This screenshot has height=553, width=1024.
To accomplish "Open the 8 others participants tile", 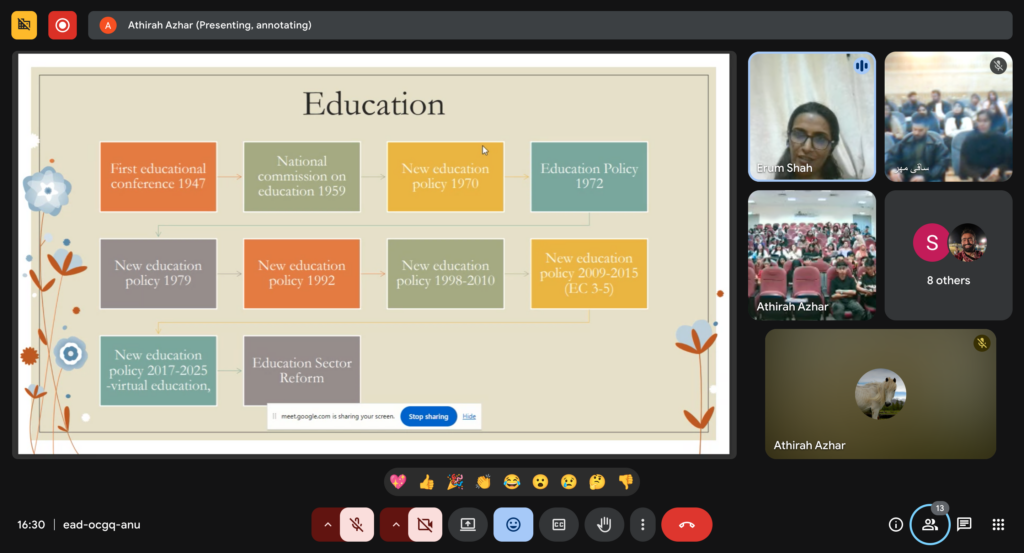I will coord(947,255).
